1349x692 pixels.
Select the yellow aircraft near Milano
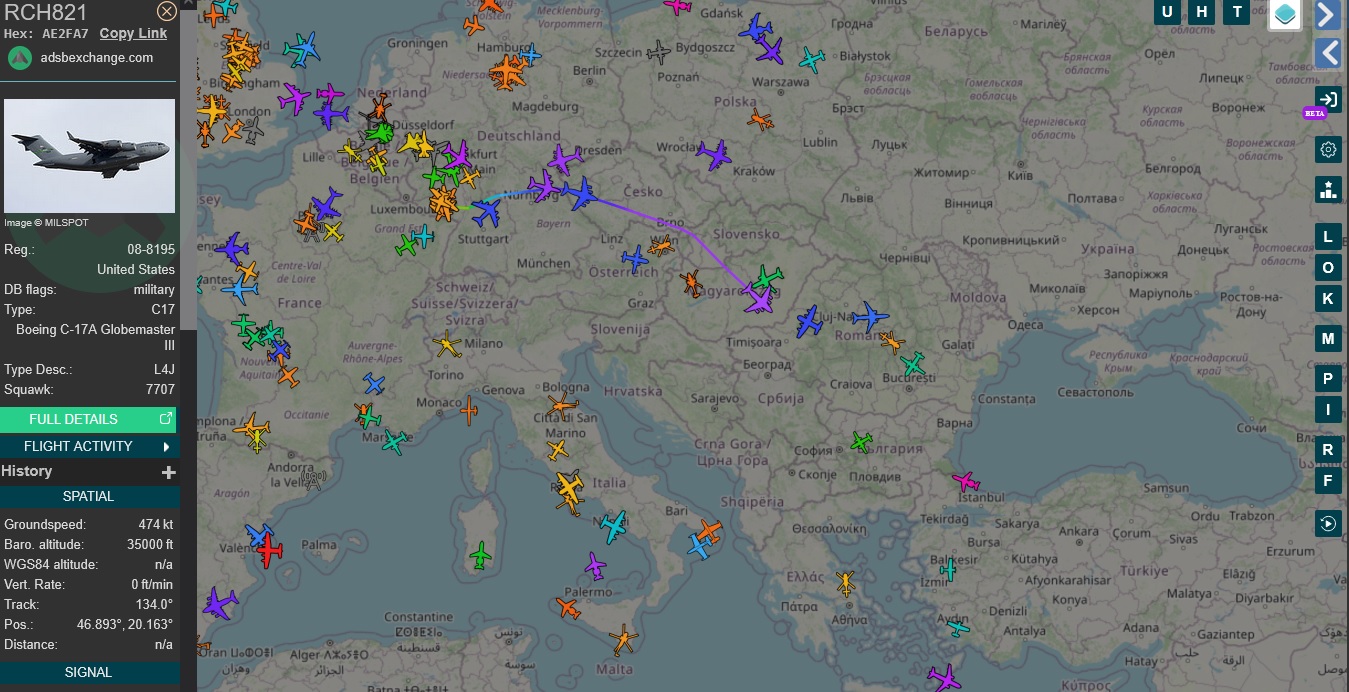click(448, 345)
